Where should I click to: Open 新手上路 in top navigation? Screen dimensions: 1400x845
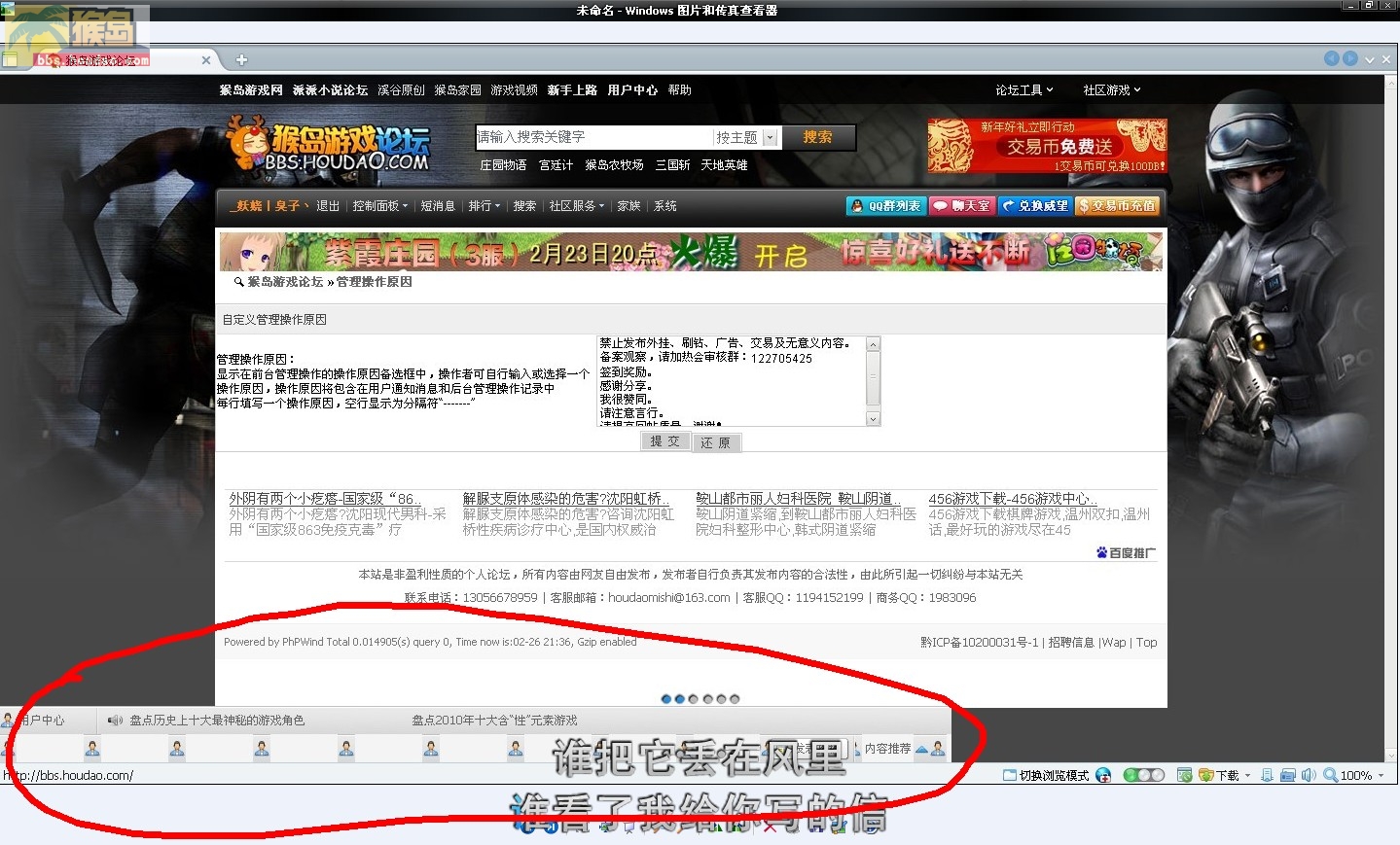point(572,89)
